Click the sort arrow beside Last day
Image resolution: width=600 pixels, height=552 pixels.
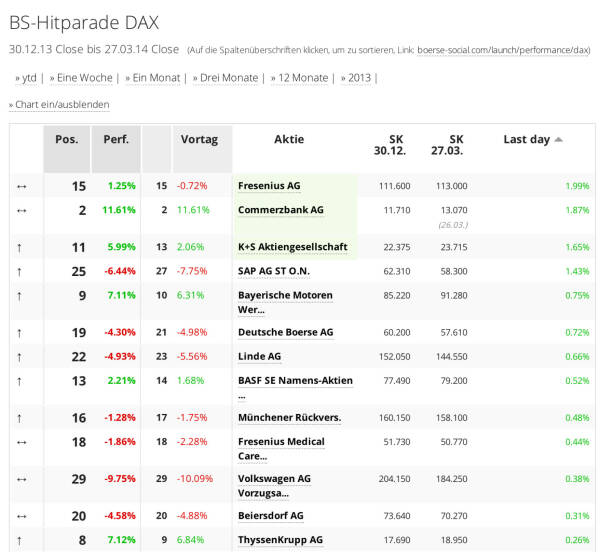click(558, 140)
